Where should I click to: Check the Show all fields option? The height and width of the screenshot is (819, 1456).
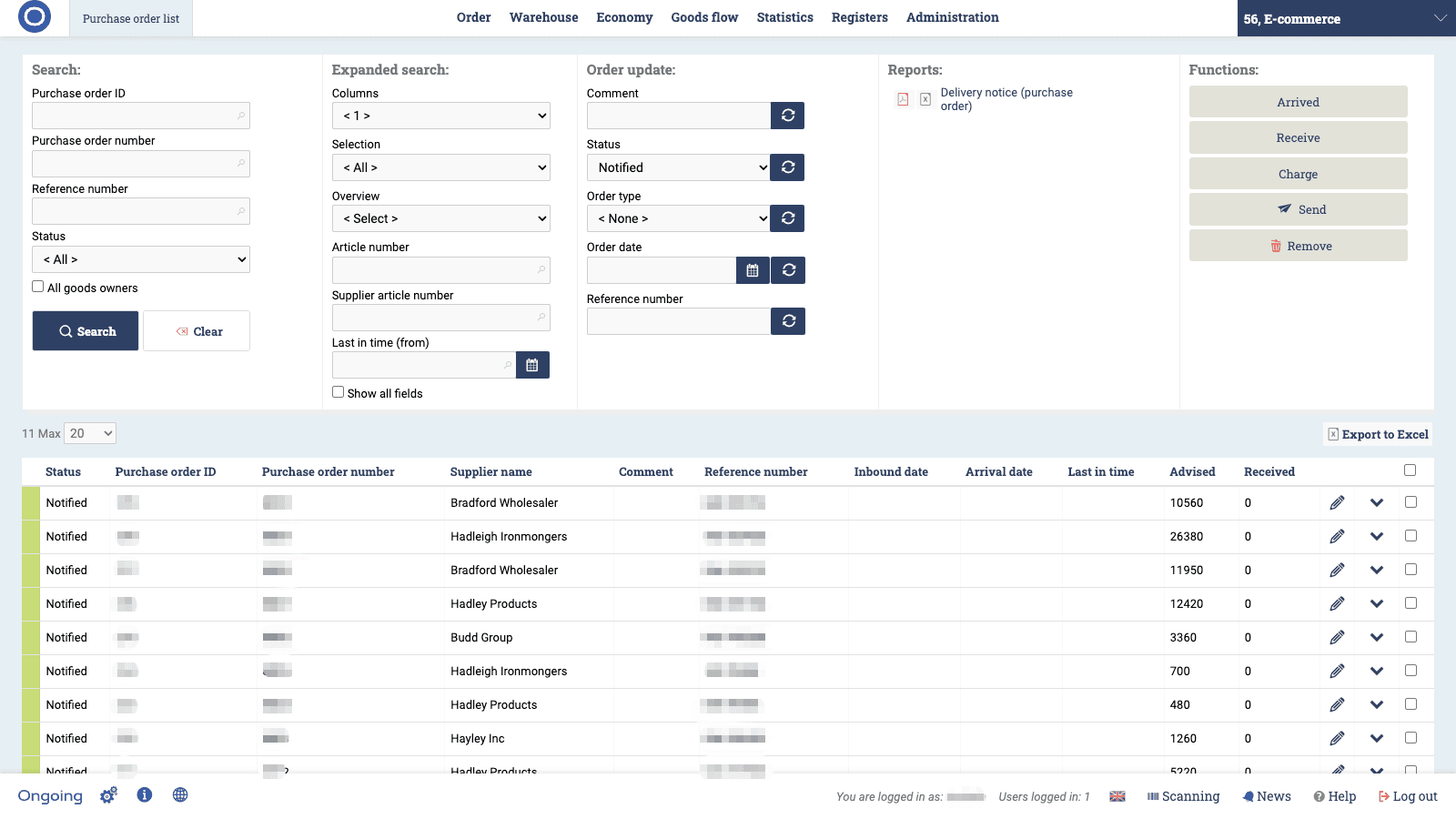pos(338,392)
